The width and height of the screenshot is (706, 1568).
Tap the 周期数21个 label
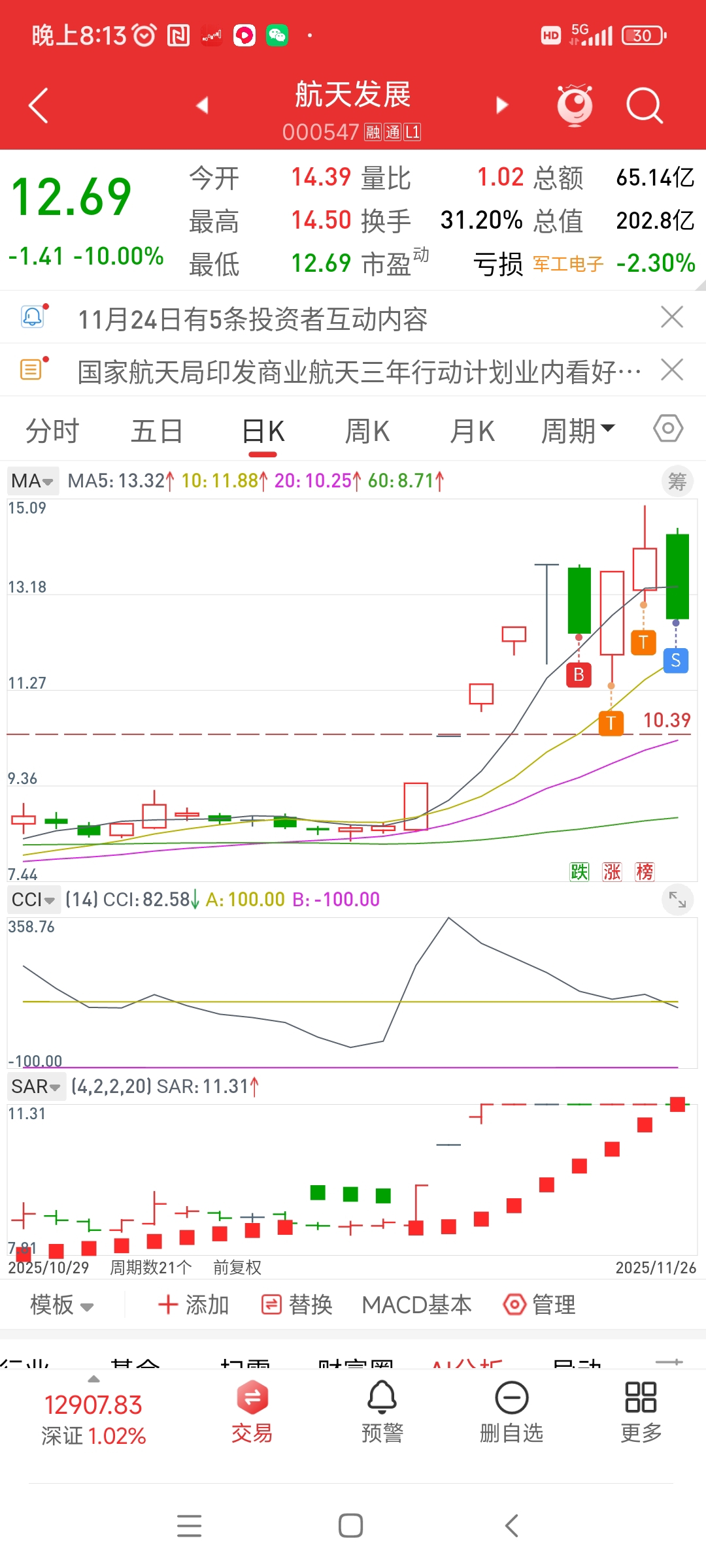151,1267
